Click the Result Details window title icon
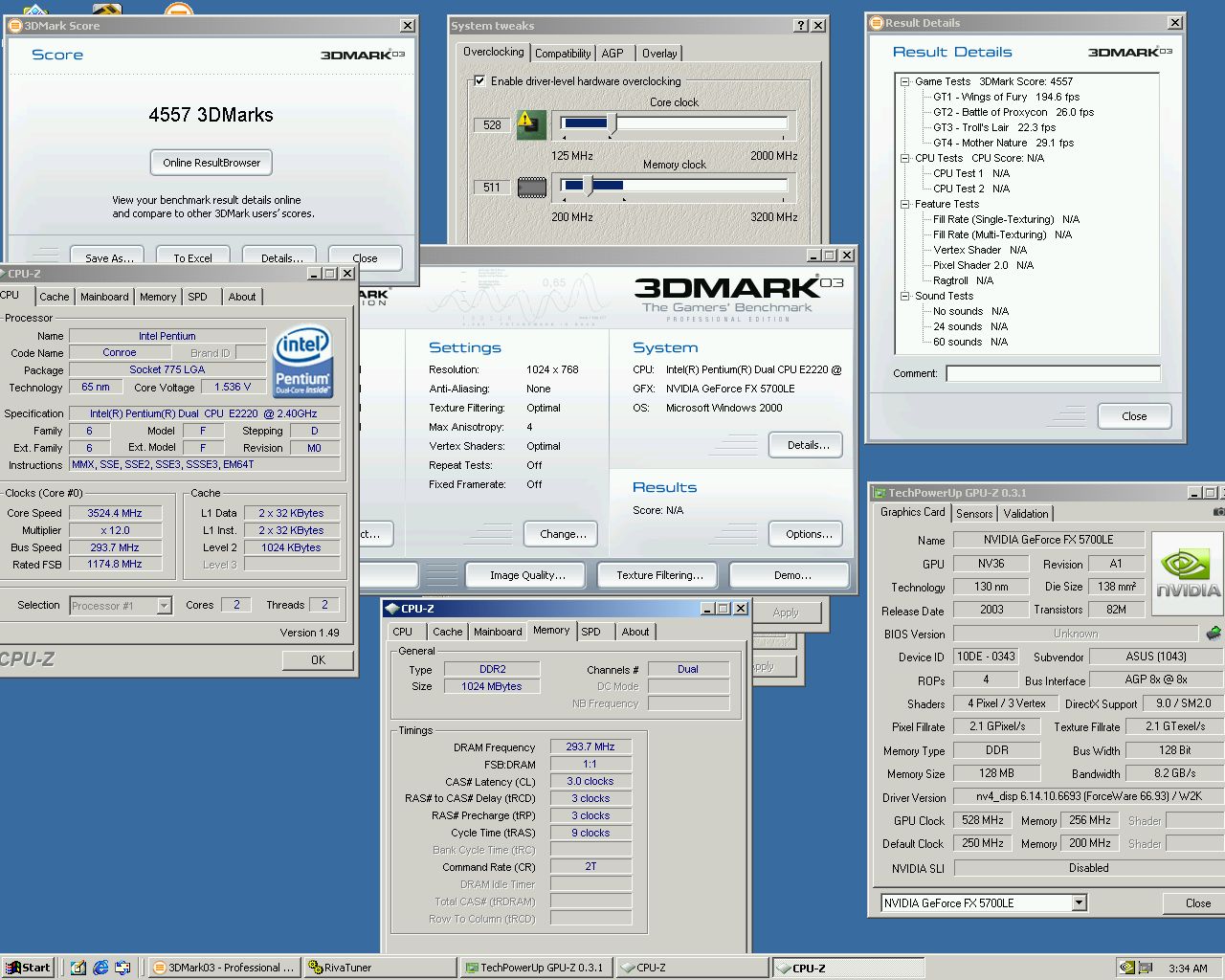Screen dimensions: 1225x980 876,23
